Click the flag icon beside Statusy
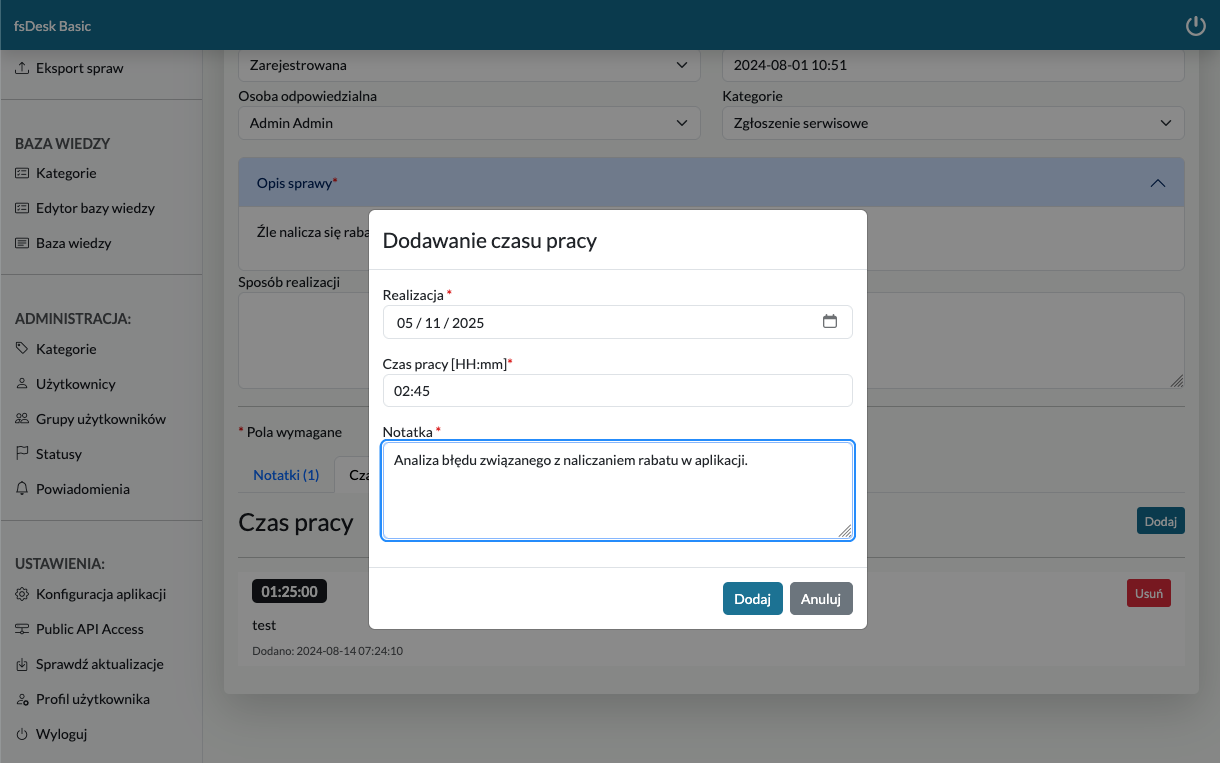The height and width of the screenshot is (763, 1220). 22,454
